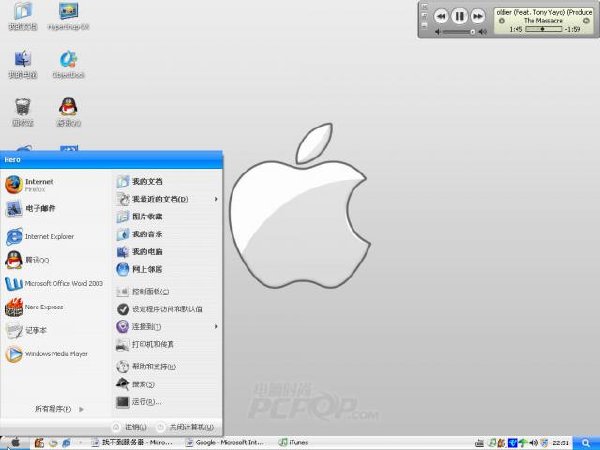The width and height of the screenshot is (600, 450).
Task: Open 我的文档 in Start menu
Action: point(140,181)
